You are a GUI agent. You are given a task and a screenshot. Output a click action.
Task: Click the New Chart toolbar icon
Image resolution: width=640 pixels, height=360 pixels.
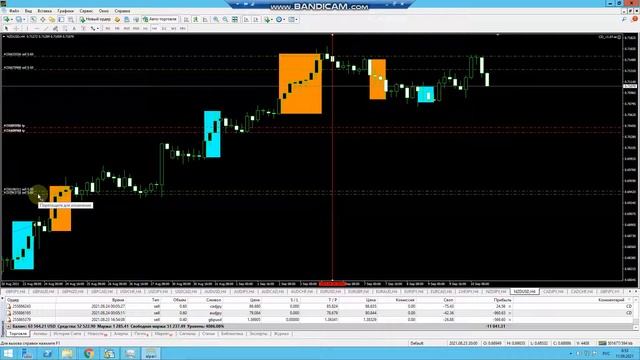[x=7, y=19]
